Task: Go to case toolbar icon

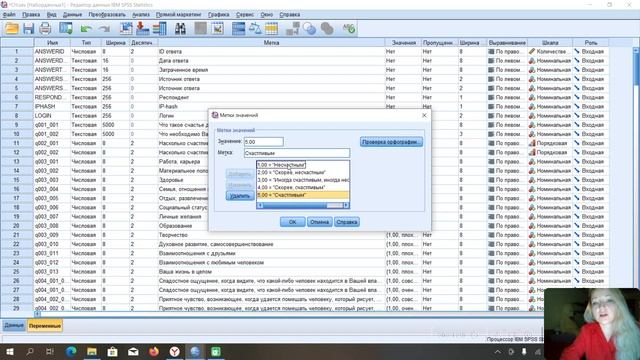Action: point(126,29)
